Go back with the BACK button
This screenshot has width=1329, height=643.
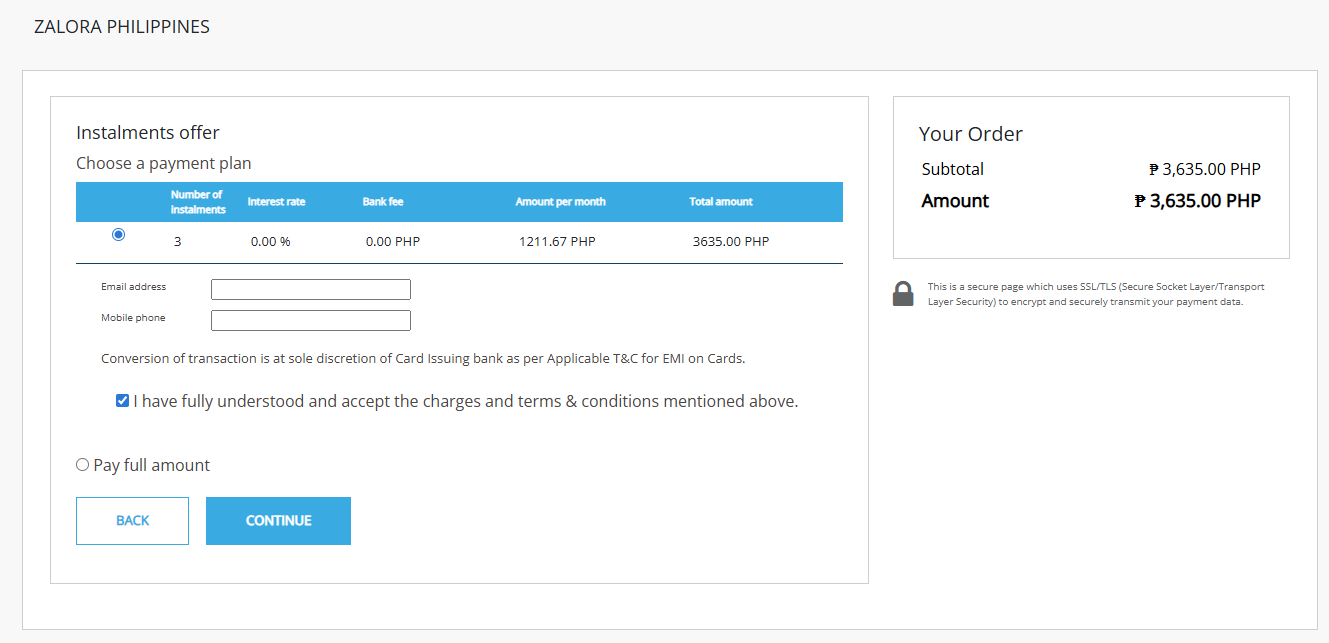pyautogui.click(x=132, y=521)
